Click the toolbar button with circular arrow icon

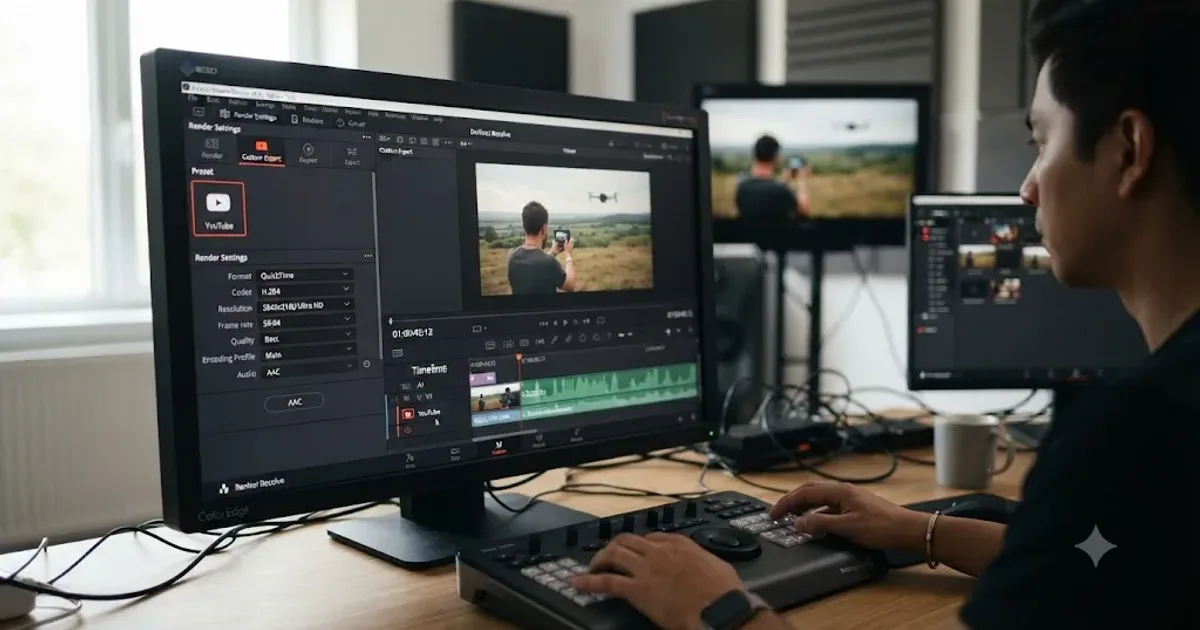[x=350, y=121]
